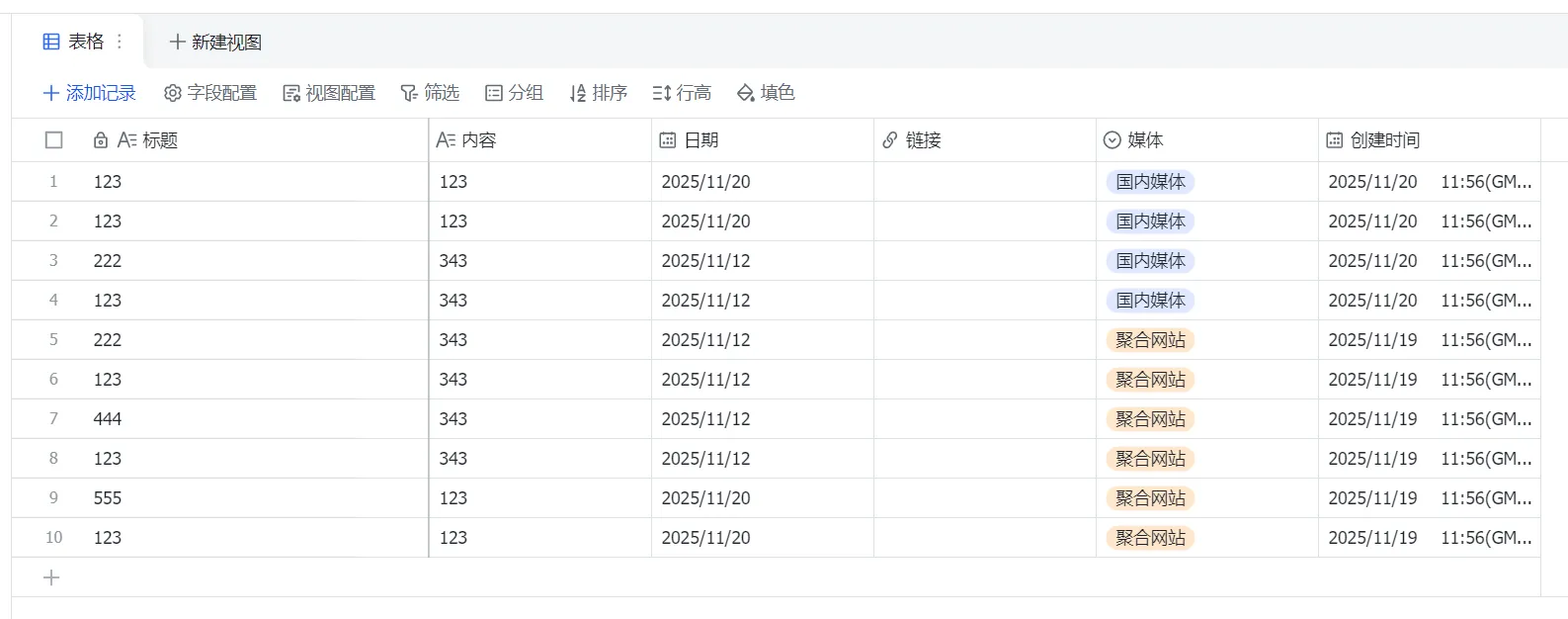
Task: Open the 排序 sort option
Action: (598, 93)
